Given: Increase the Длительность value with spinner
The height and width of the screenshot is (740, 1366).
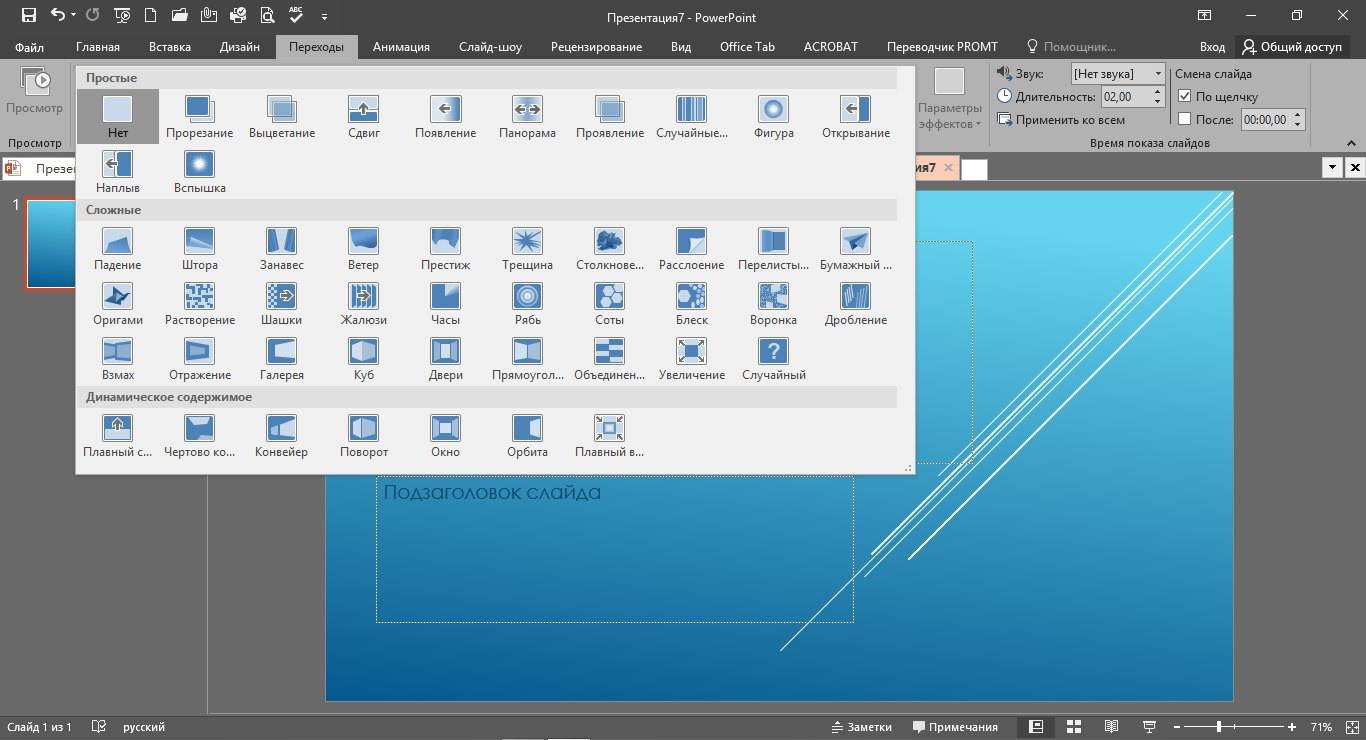Looking at the screenshot, I should [x=1158, y=92].
